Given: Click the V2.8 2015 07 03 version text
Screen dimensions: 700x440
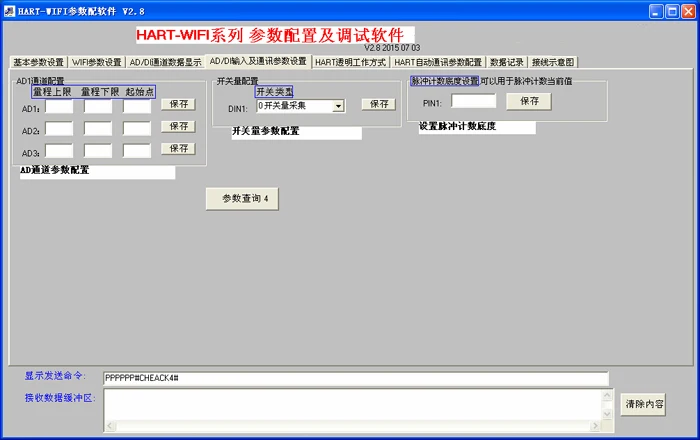Looking at the screenshot, I should [392, 48].
